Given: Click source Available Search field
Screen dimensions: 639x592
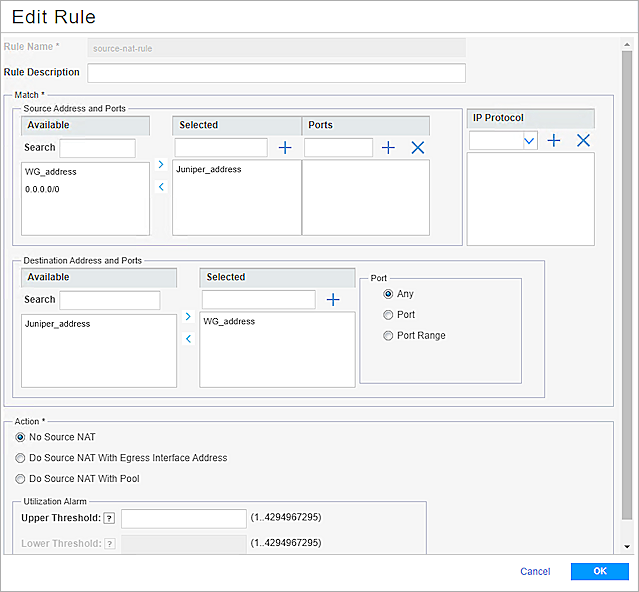Looking at the screenshot, I should [97, 148].
